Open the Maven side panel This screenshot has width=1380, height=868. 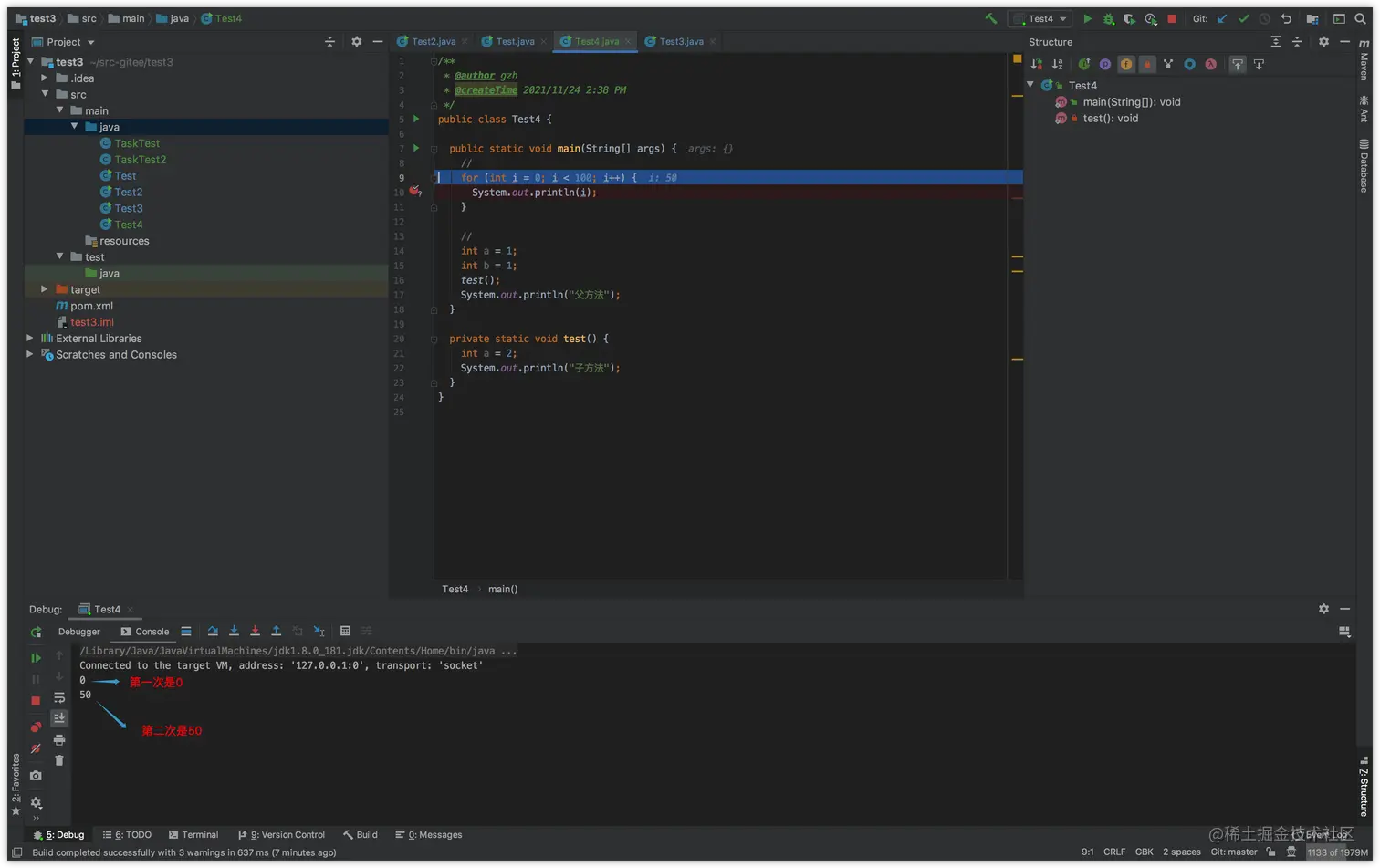pos(1364,60)
